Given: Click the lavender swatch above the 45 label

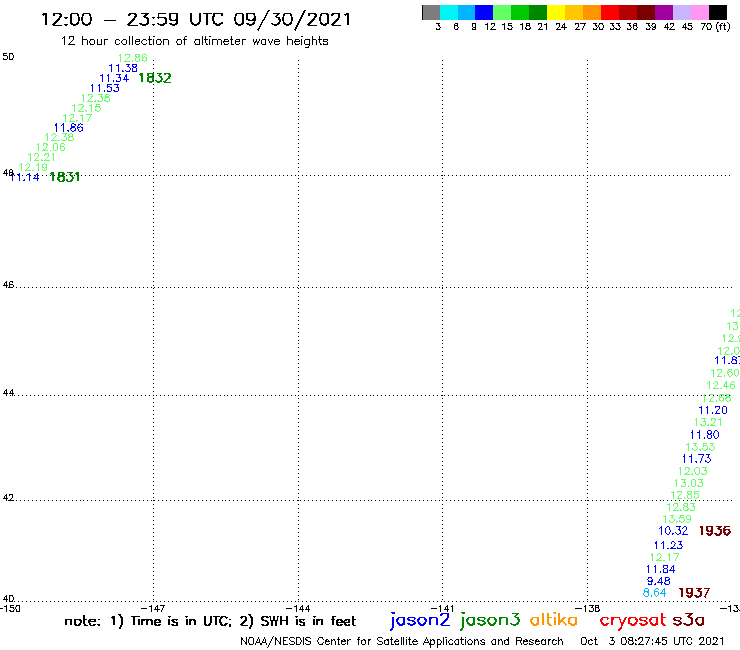Looking at the screenshot, I should 682,12.
